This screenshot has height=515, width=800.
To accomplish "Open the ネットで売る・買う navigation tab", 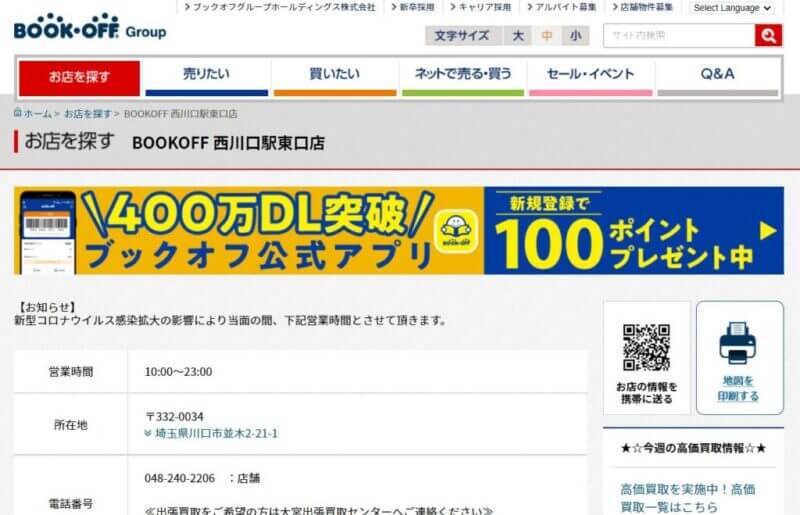I will point(463,78).
